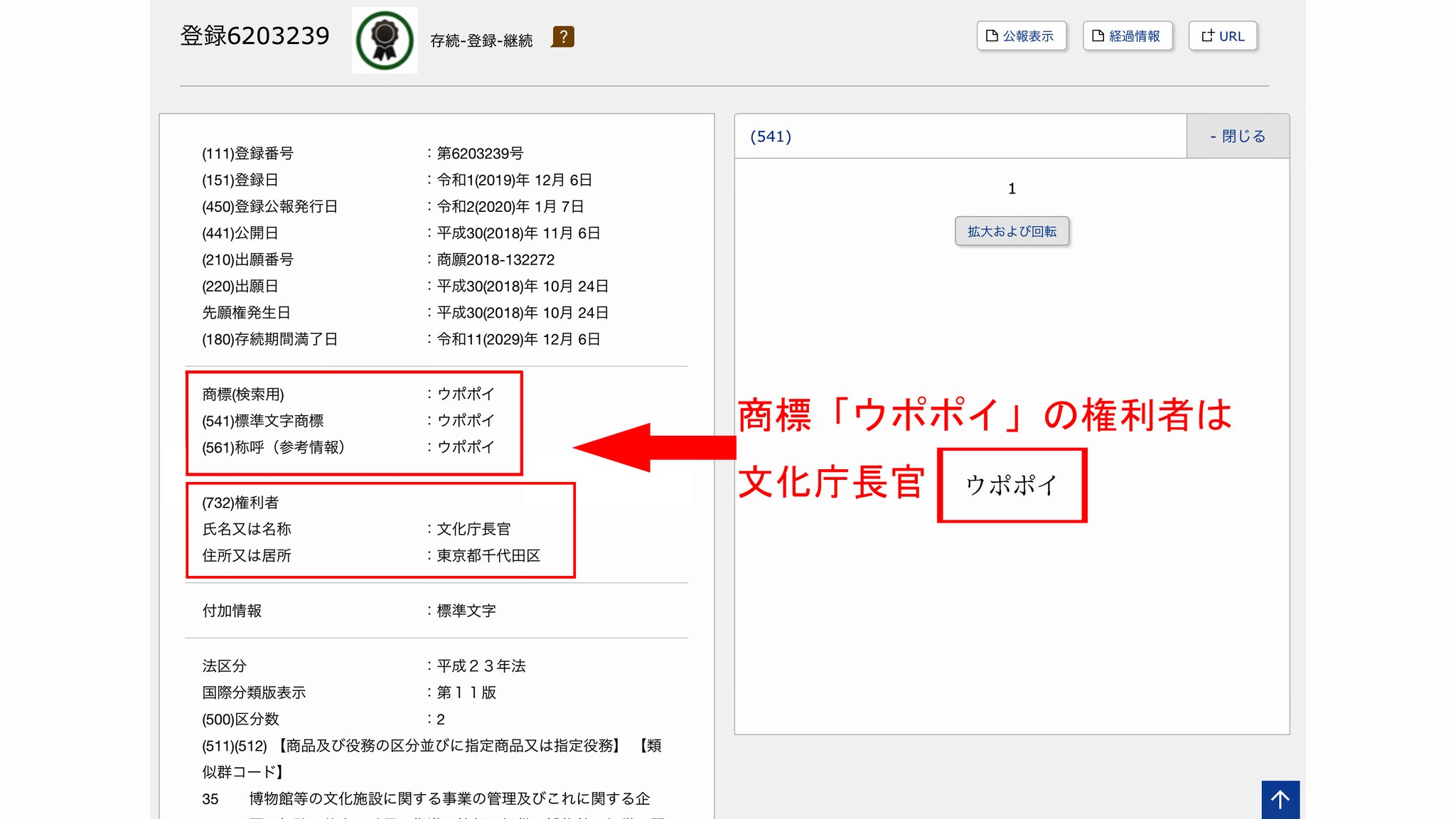1456x819 pixels.
Task: Click the document icon in 経過情報 button
Action: coord(1098,36)
